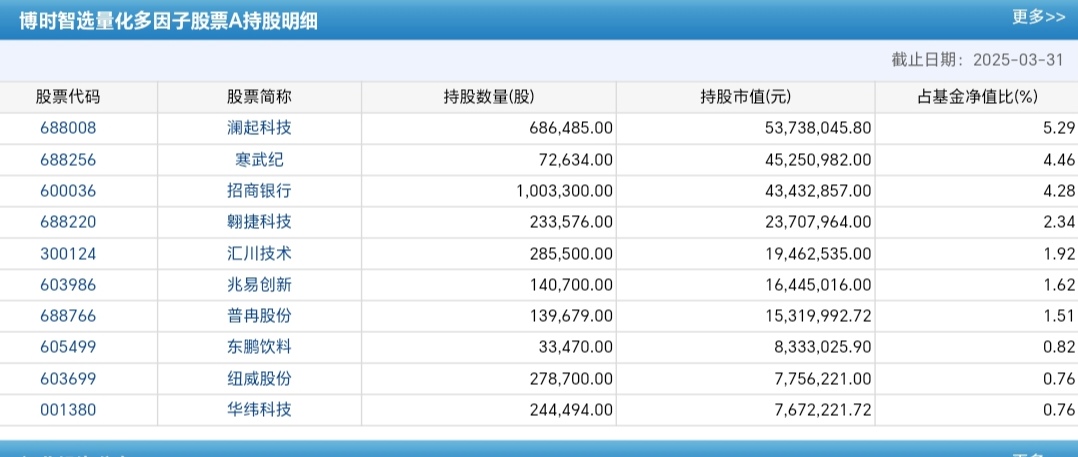Screen dimensions: 1078x457
Task: Open stock code 300124 link
Action: pos(68,253)
